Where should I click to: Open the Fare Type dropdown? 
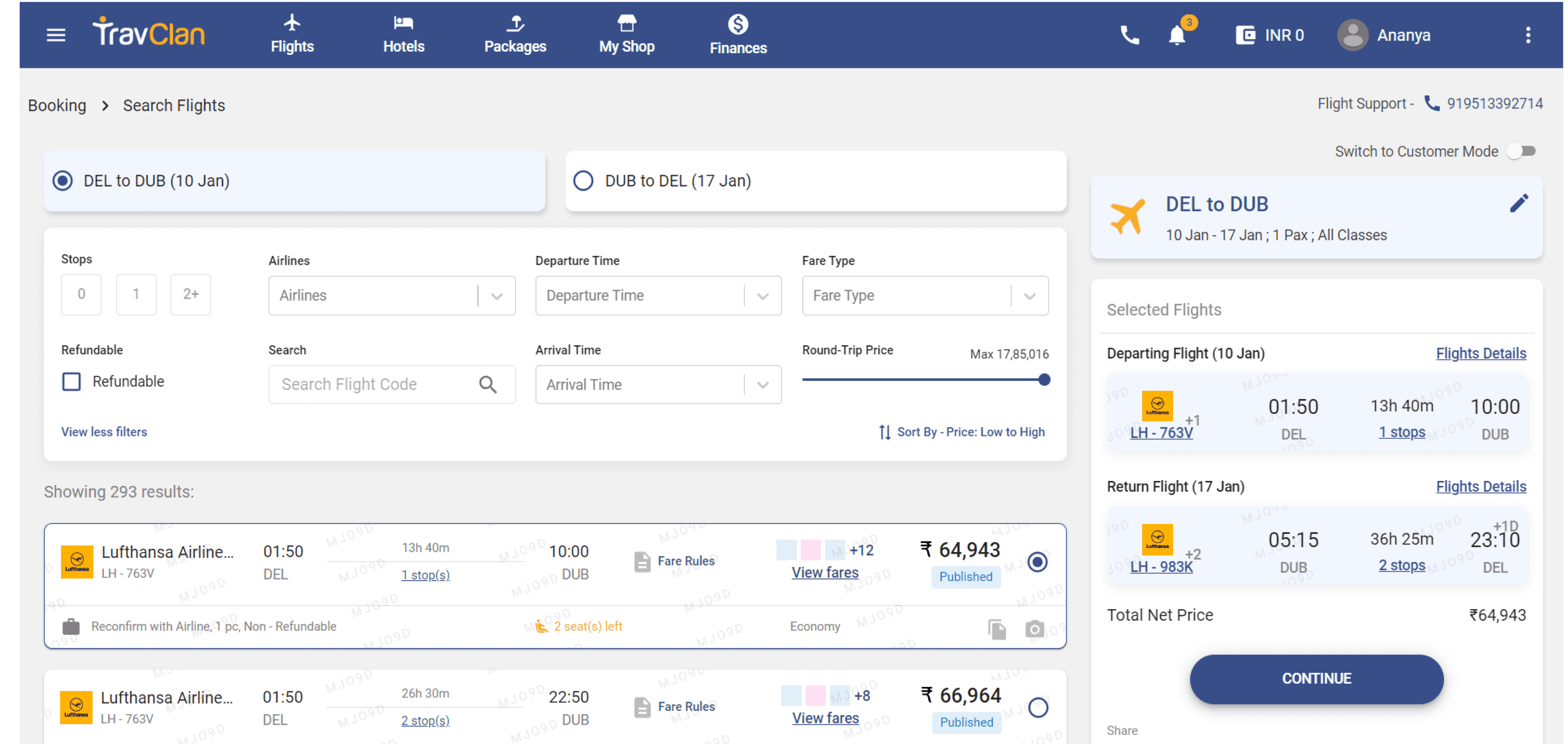tap(925, 295)
